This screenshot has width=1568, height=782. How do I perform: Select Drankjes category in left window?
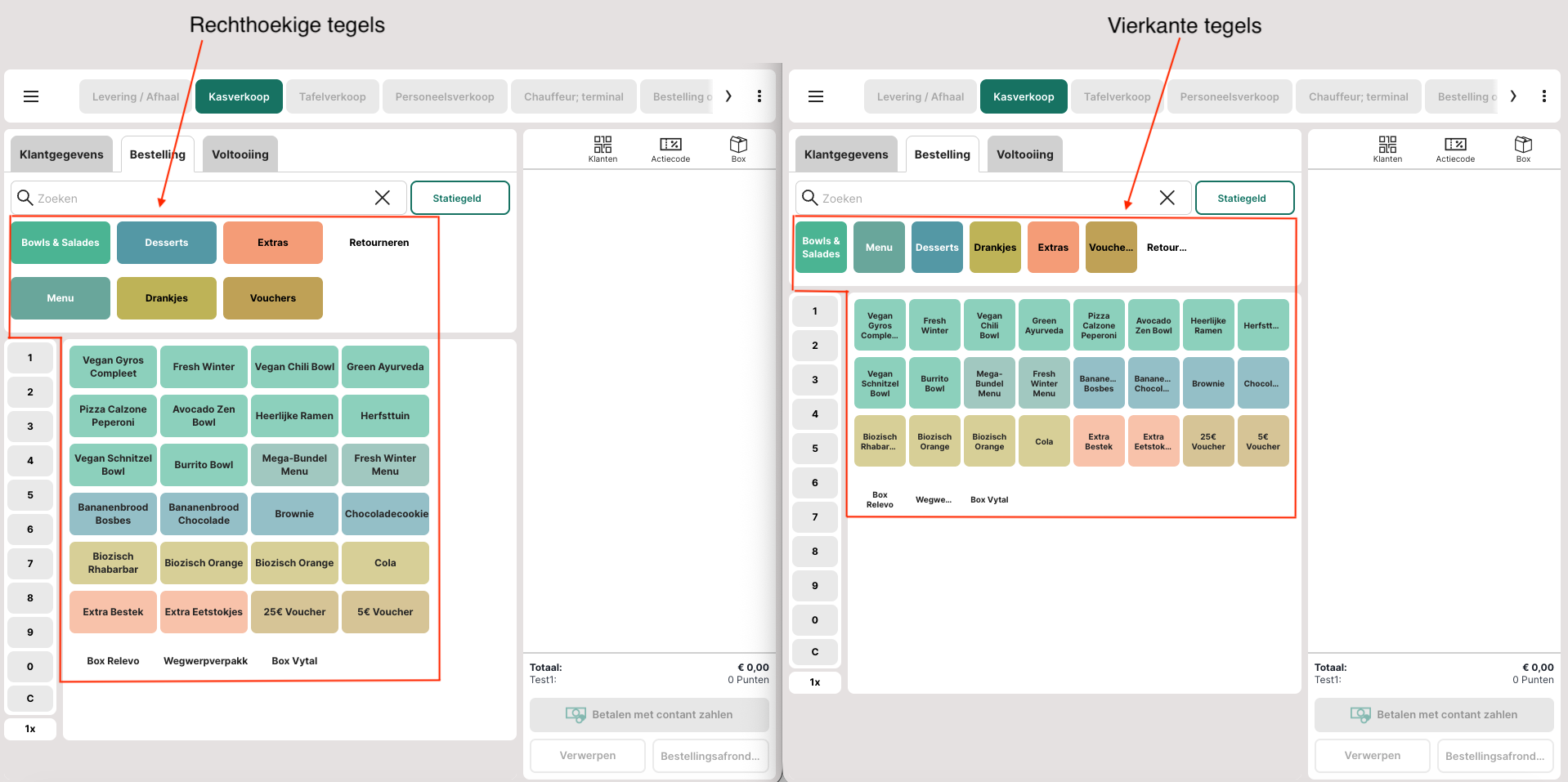point(167,298)
